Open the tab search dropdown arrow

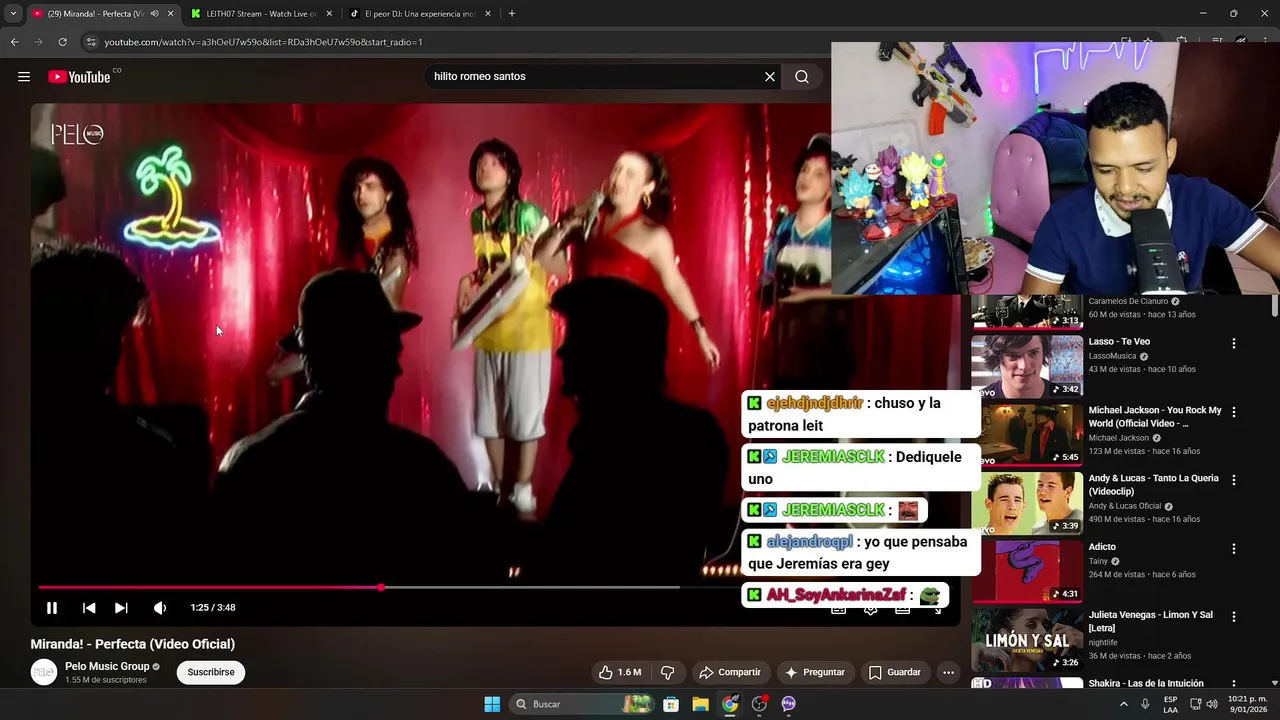pyautogui.click(x=13, y=14)
